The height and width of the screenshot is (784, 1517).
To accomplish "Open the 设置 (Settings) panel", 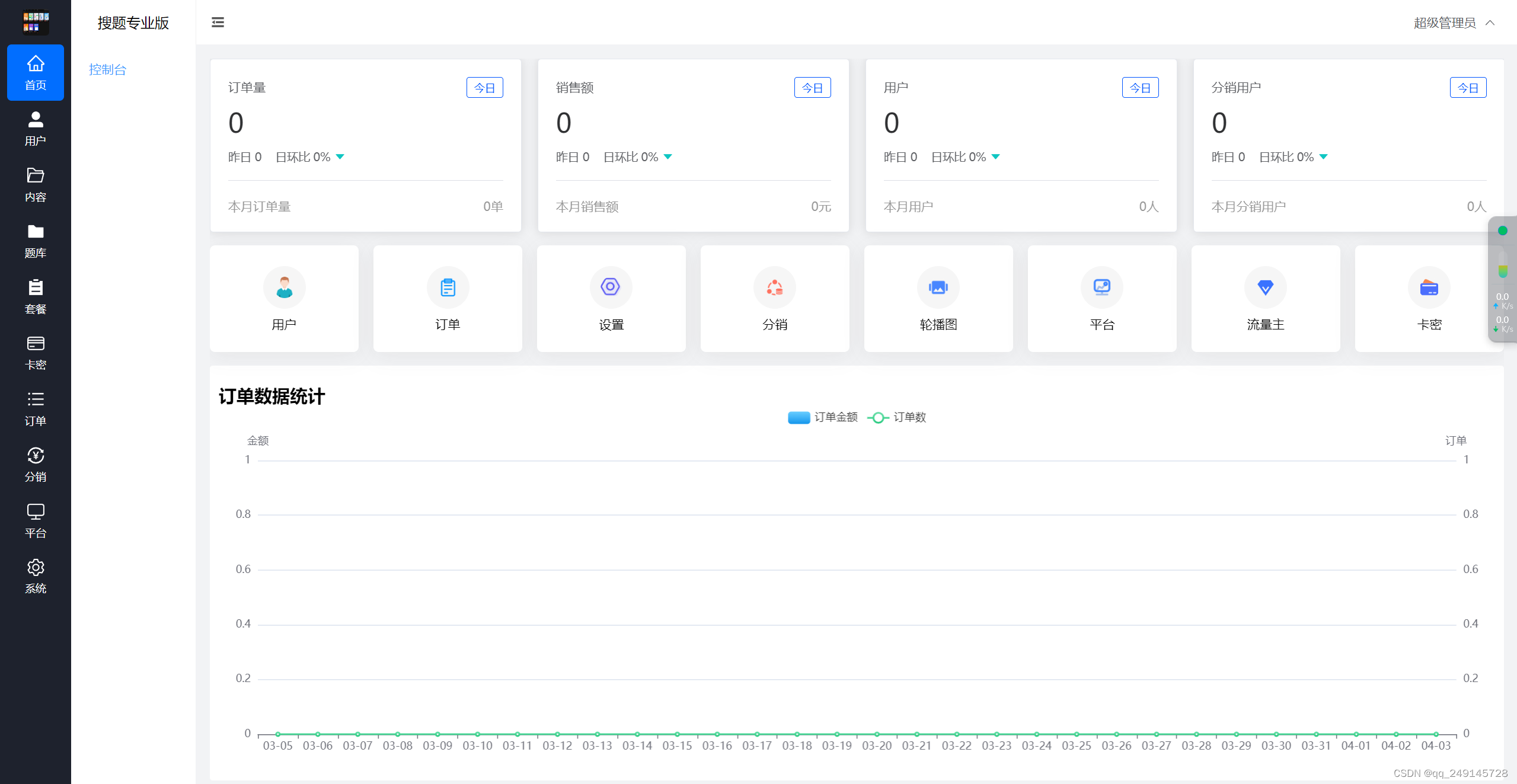I will (610, 300).
